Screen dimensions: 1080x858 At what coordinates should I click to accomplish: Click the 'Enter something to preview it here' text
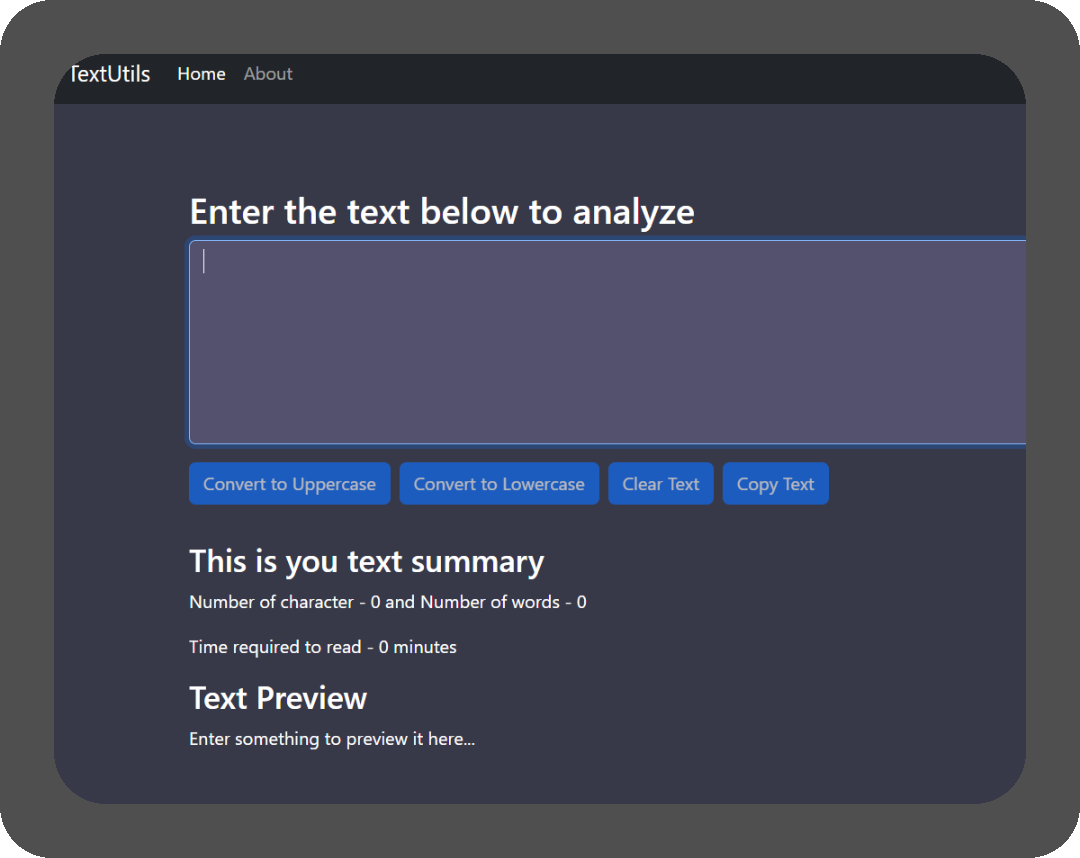point(331,740)
